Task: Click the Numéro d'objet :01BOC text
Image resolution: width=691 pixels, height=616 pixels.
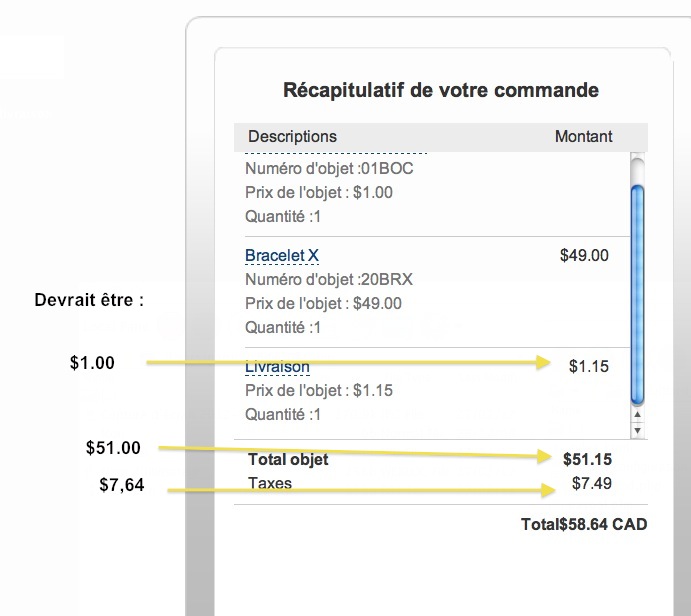Action: (329, 168)
